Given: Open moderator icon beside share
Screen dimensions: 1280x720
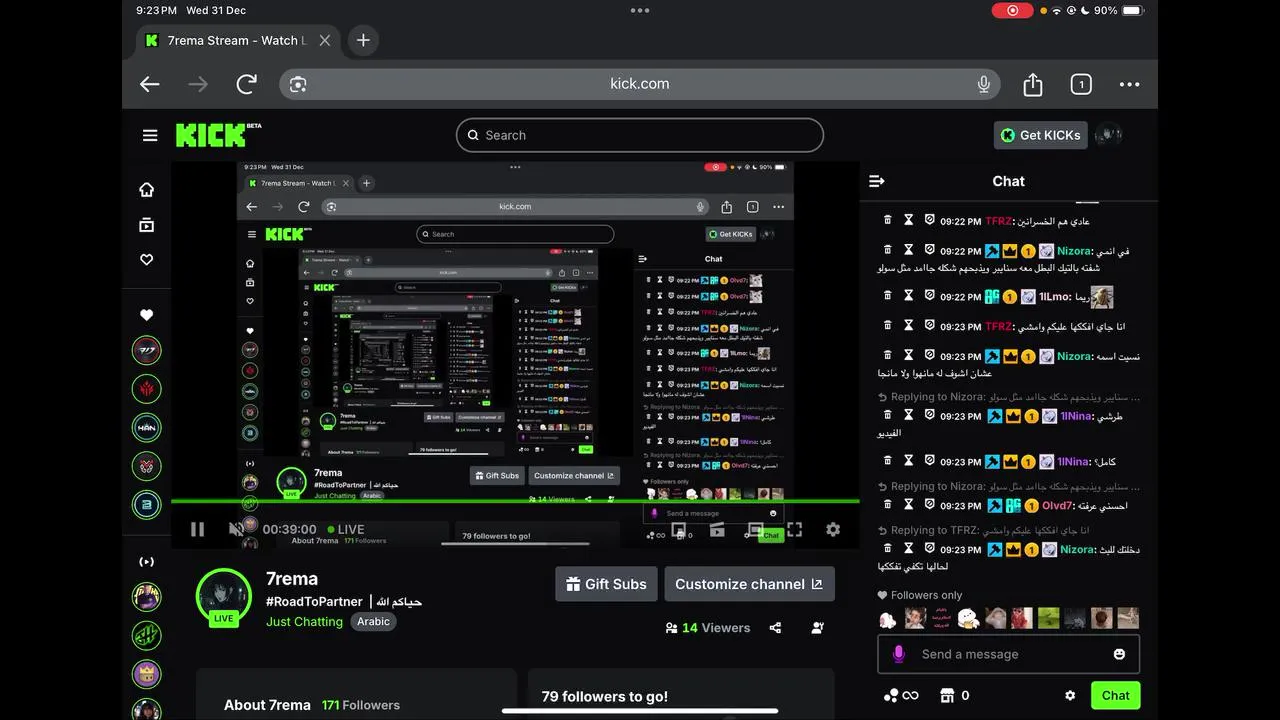Looking at the screenshot, I should [x=818, y=628].
